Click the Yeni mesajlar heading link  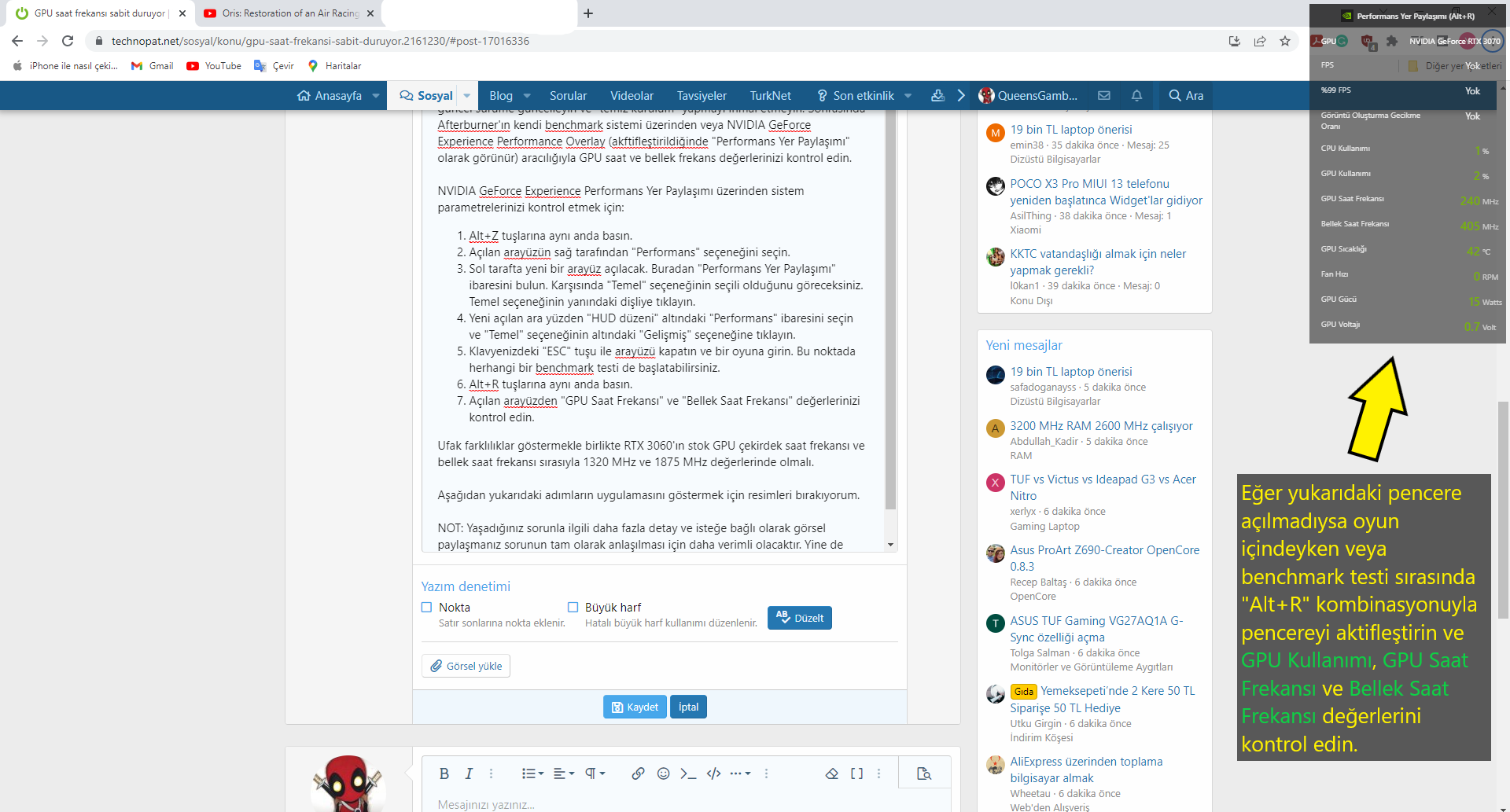(x=1024, y=345)
